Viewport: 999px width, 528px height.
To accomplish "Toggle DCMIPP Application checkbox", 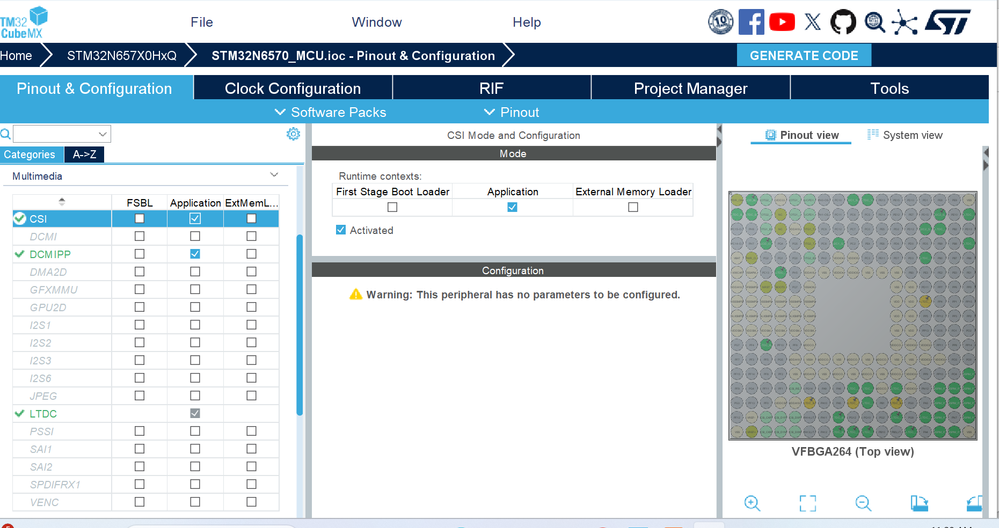I will (195, 253).
